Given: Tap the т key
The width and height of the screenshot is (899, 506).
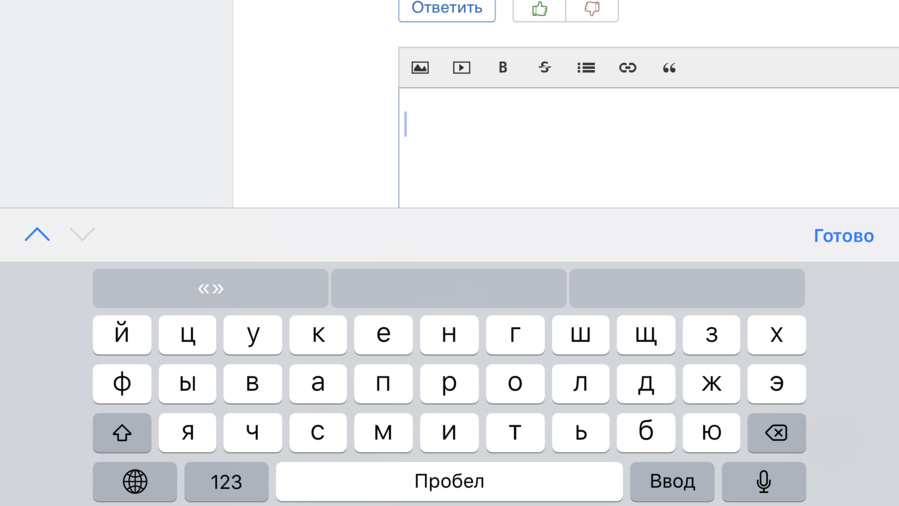Looking at the screenshot, I should (x=515, y=433).
